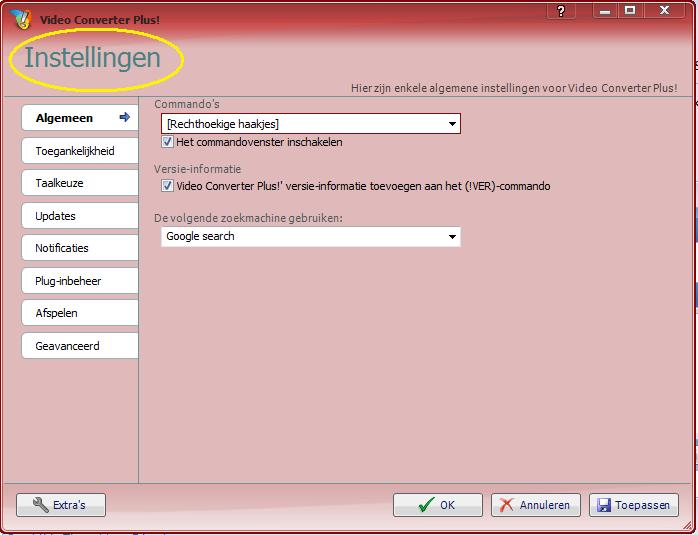Uncheck the versie-informatie toevoegen checkbox
Image resolution: width=698 pixels, height=535 pixels.
(x=167, y=186)
